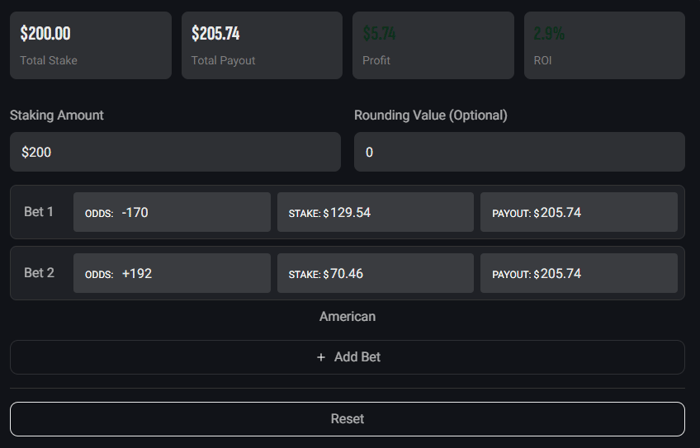Click the Staking Amount input field
This screenshot has width=700, height=448.
tap(175, 152)
